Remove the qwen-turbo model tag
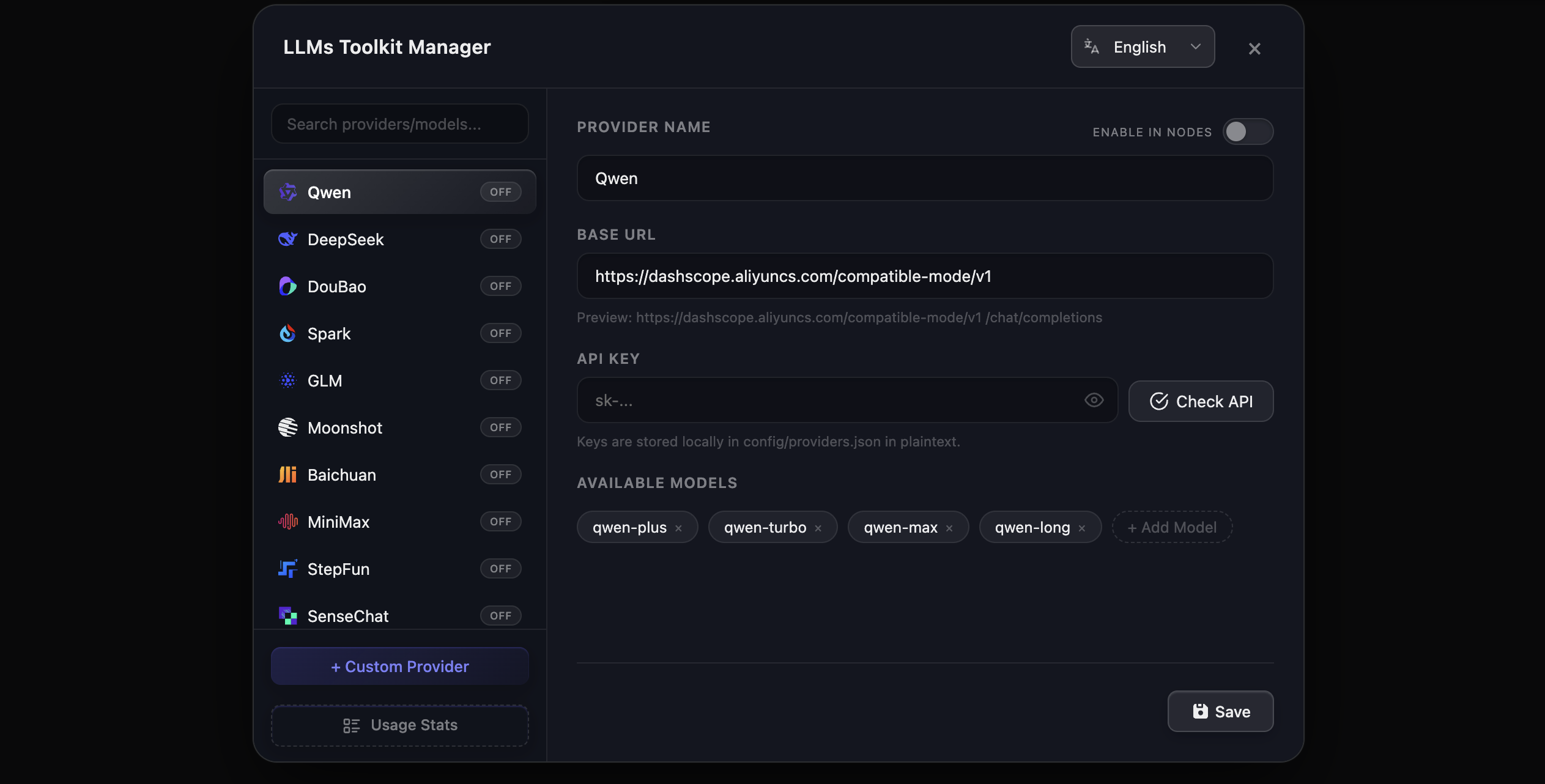Screen dimensions: 1545x784 tap(818, 528)
